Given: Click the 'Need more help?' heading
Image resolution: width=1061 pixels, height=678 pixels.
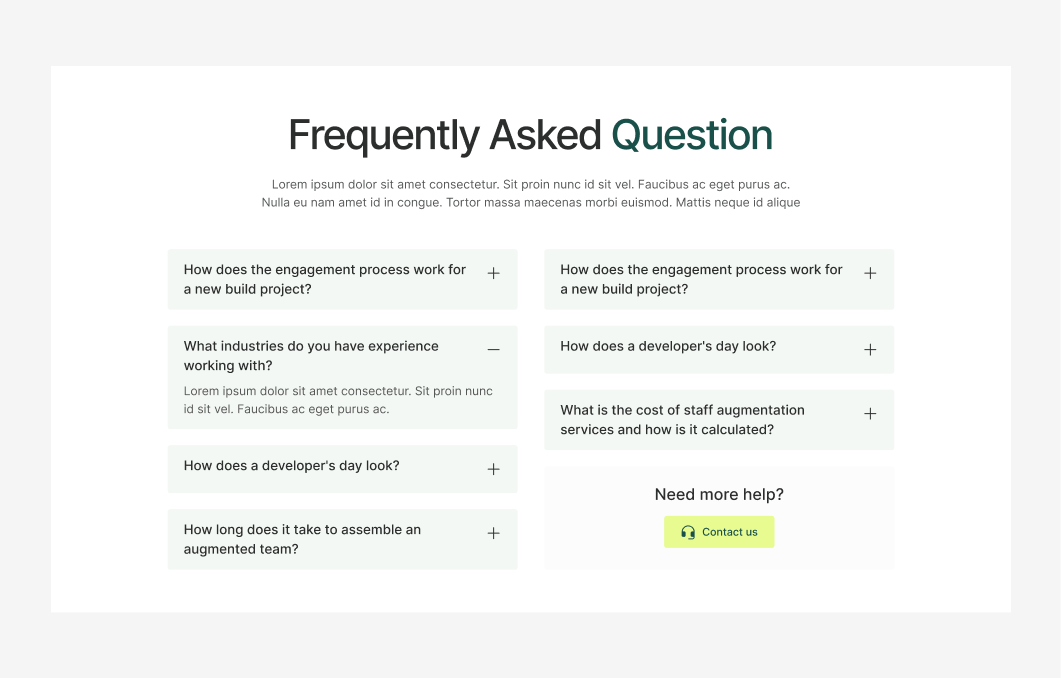Looking at the screenshot, I should (x=719, y=494).
